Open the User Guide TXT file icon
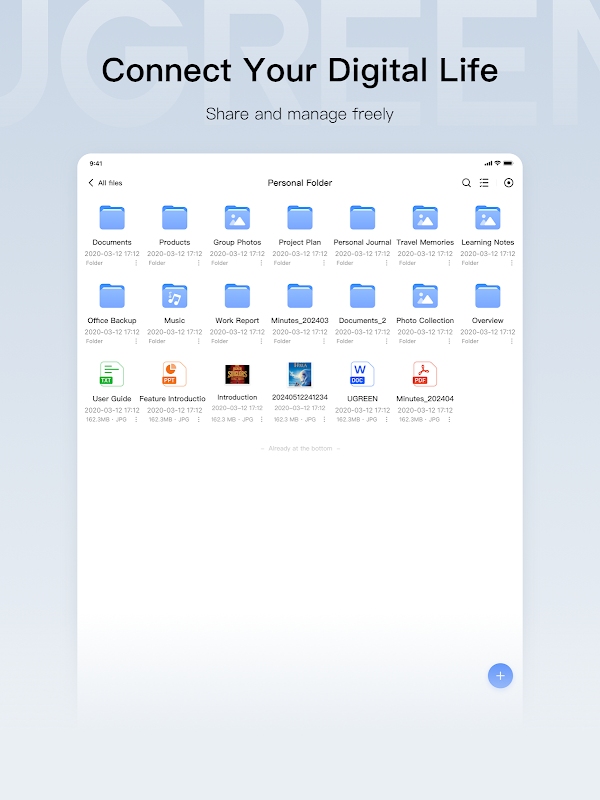The width and height of the screenshot is (600, 800). [112, 374]
